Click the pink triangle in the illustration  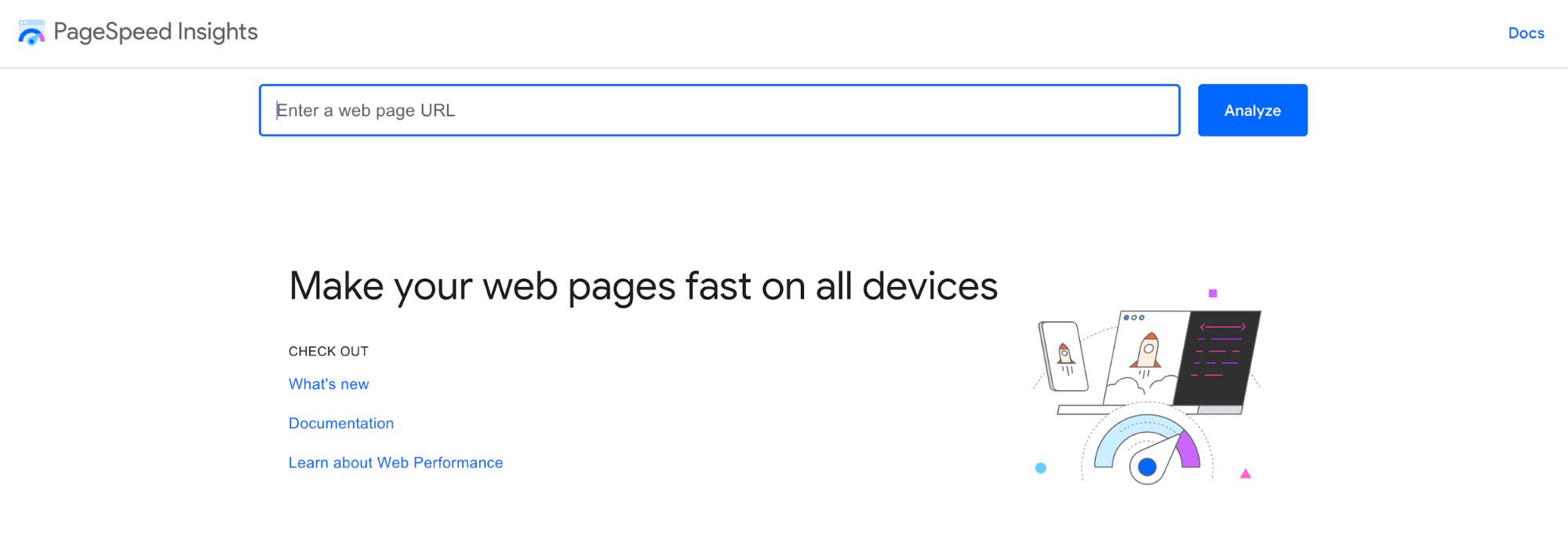[x=1245, y=474]
